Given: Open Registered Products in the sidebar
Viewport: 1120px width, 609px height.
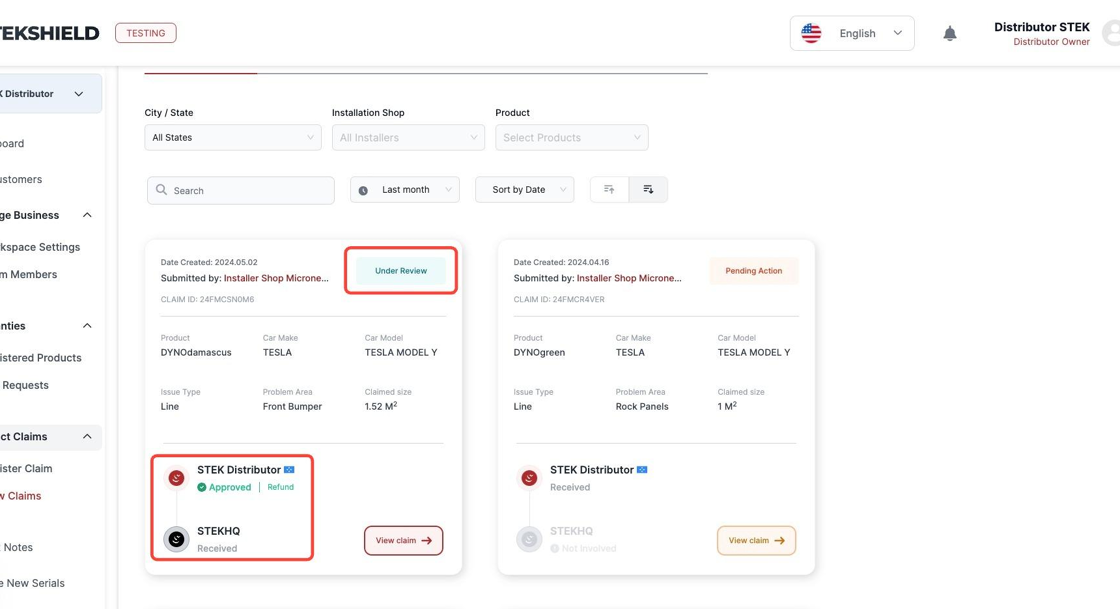Looking at the screenshot, I should pyautogui.click(x=41, y=358).
